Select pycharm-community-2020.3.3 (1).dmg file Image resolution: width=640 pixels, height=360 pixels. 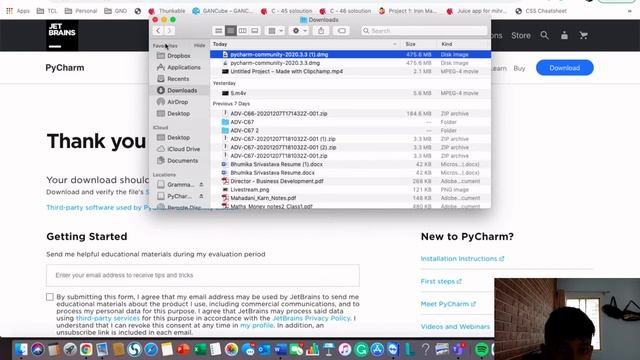coord(350,54)
